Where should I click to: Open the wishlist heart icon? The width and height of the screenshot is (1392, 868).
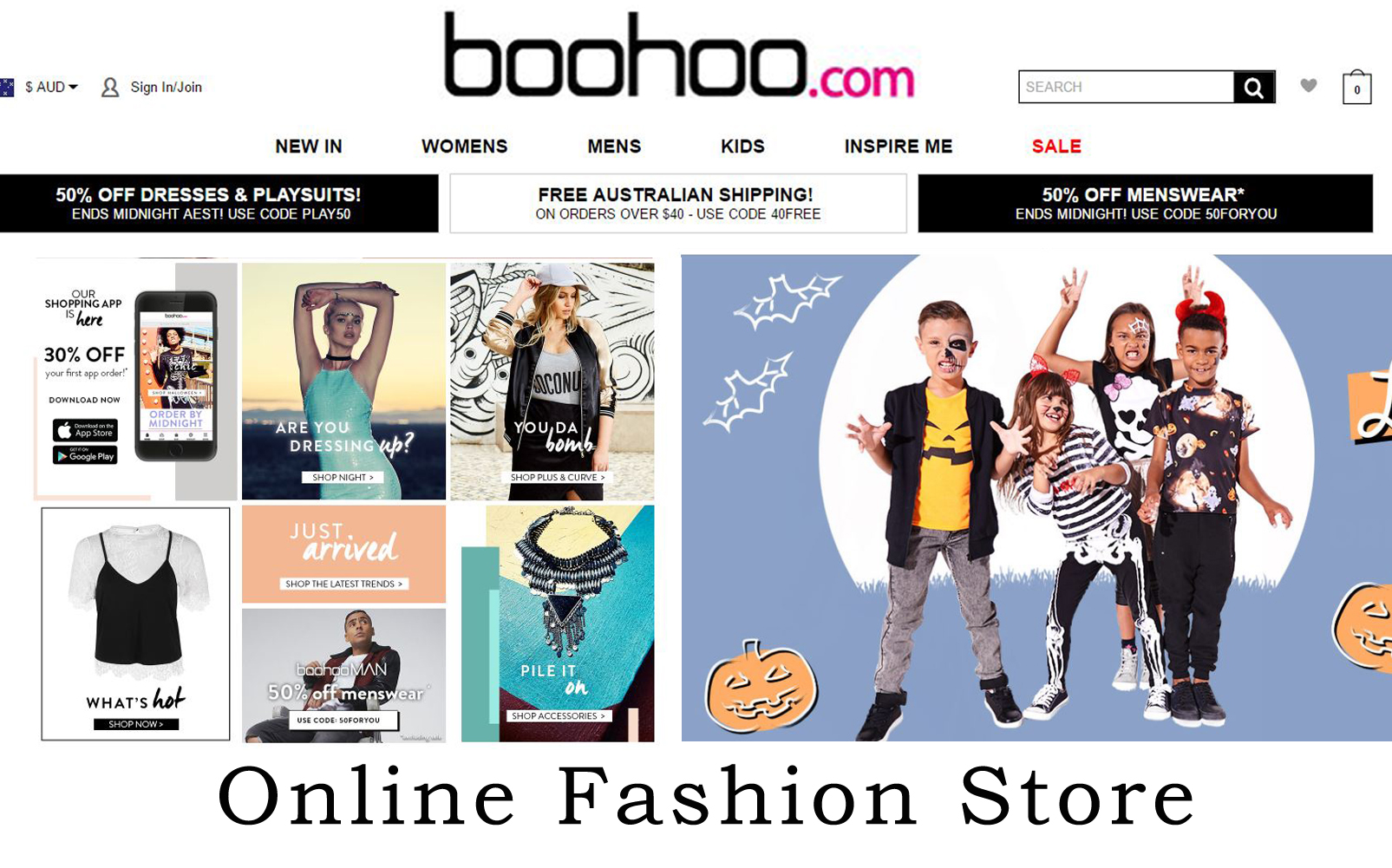tap(1309, 85)
